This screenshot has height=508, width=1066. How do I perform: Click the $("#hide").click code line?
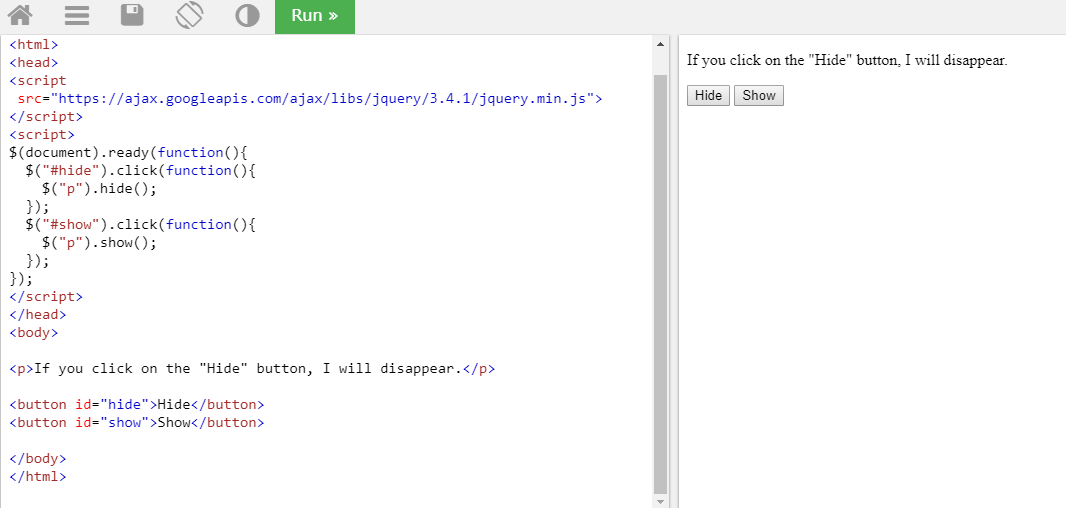coord(140,171)
